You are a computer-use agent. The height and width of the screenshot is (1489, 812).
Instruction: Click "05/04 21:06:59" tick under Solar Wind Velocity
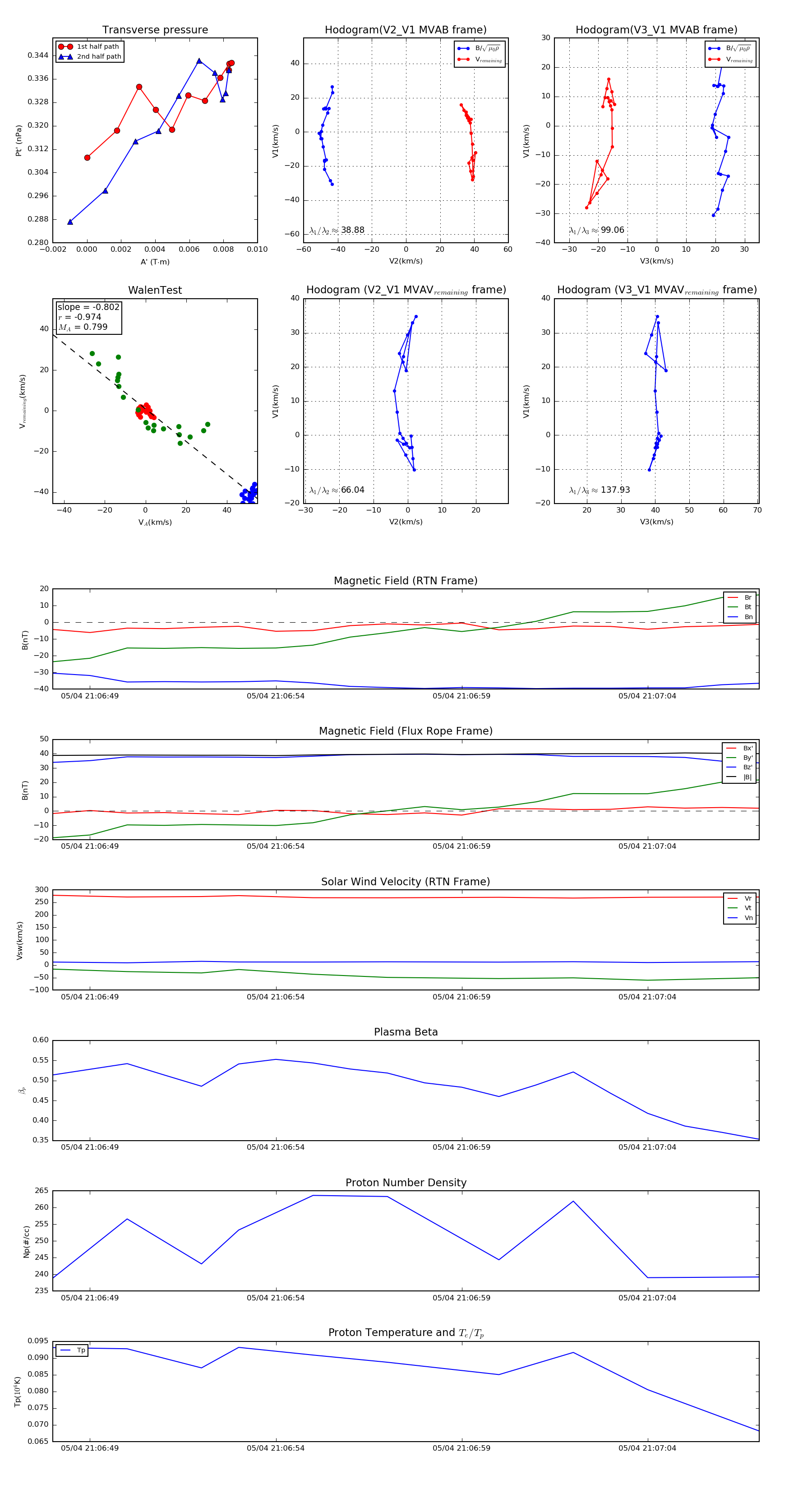[461, 997]
